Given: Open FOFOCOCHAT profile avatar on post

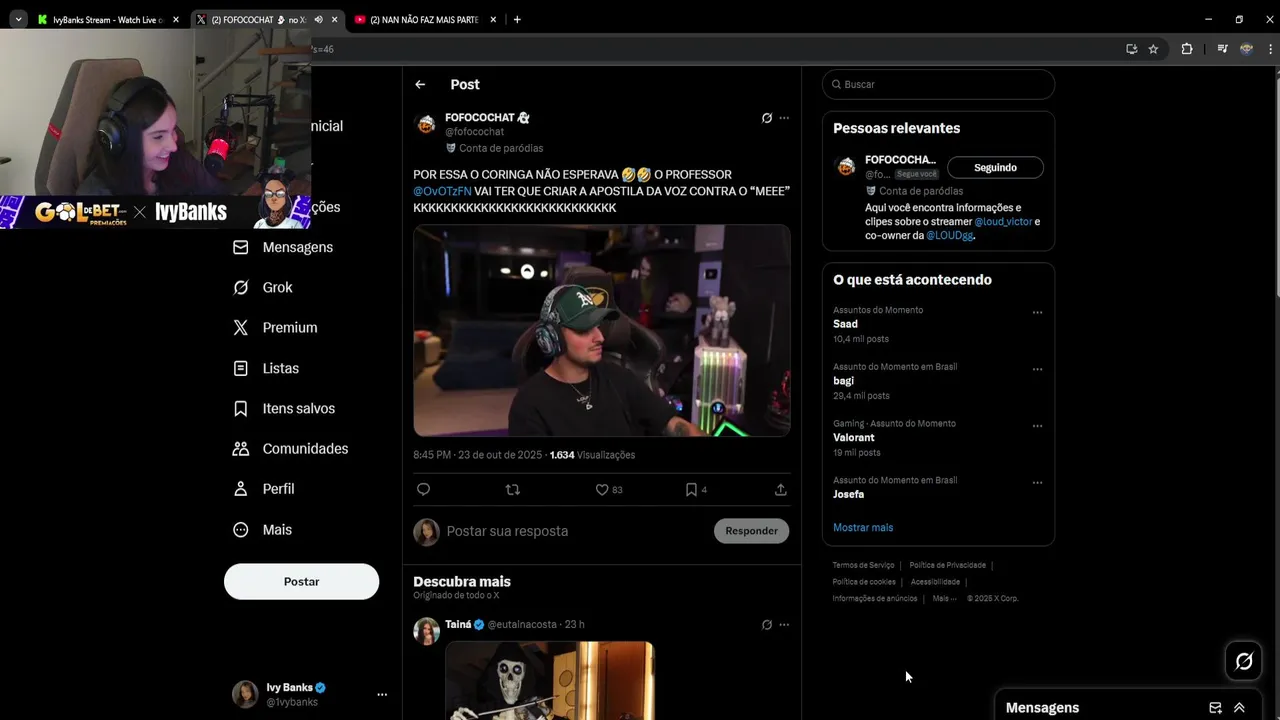Looking at the screenshot, I should pos(426,124).
